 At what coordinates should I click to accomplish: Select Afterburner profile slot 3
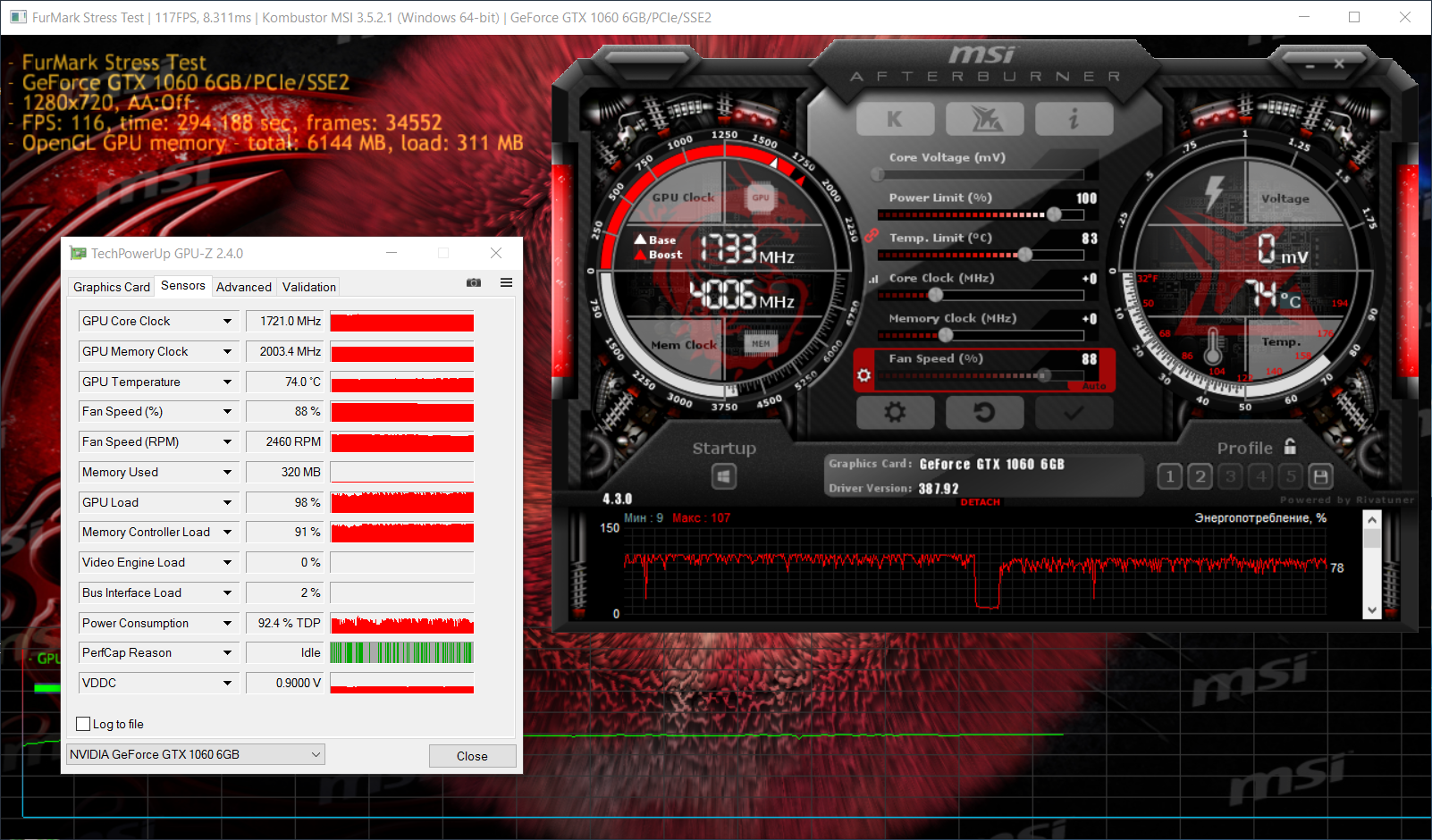[x=1231, y=476]
